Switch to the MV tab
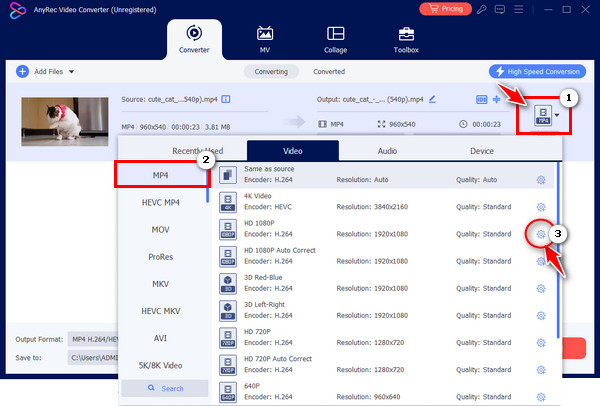 [265, 40]
